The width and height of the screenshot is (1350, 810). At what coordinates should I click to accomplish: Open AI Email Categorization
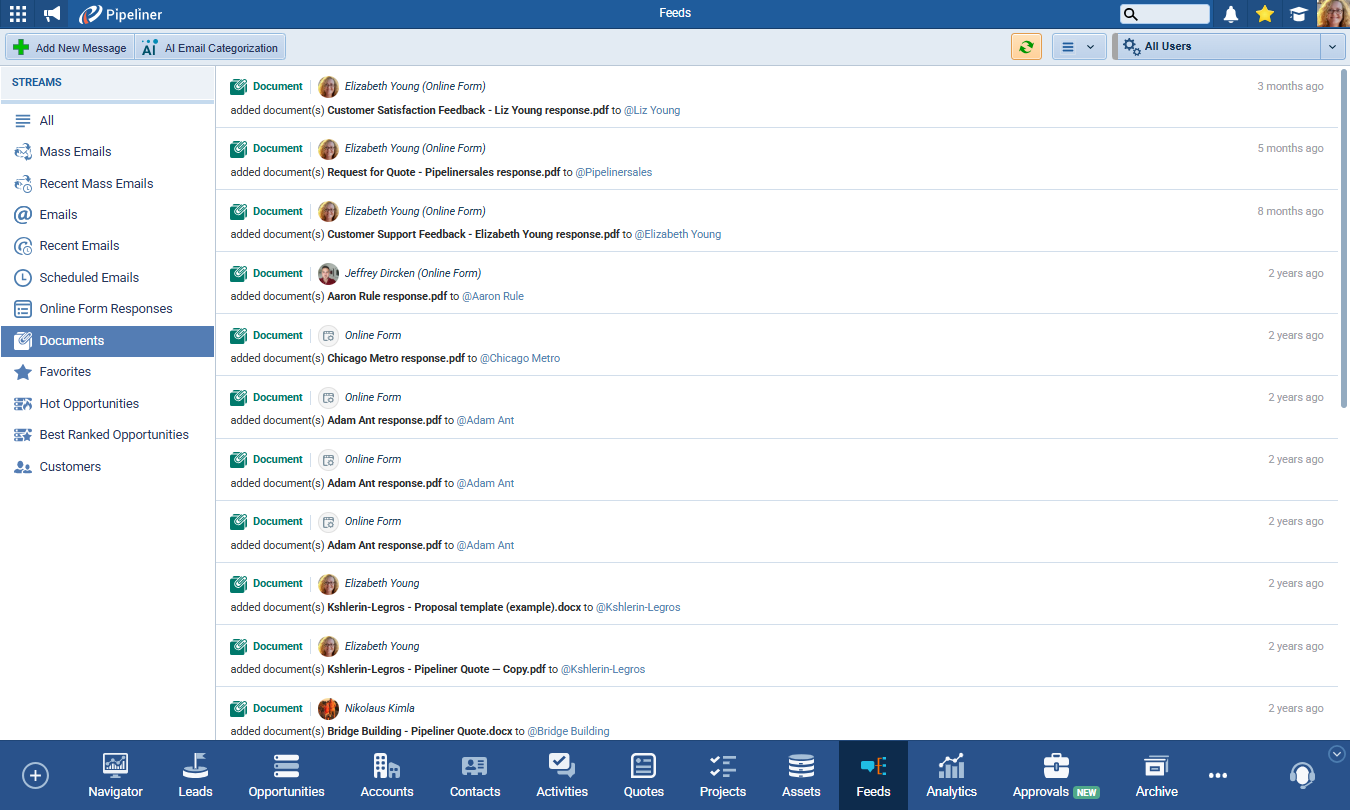tap(210, 47)
